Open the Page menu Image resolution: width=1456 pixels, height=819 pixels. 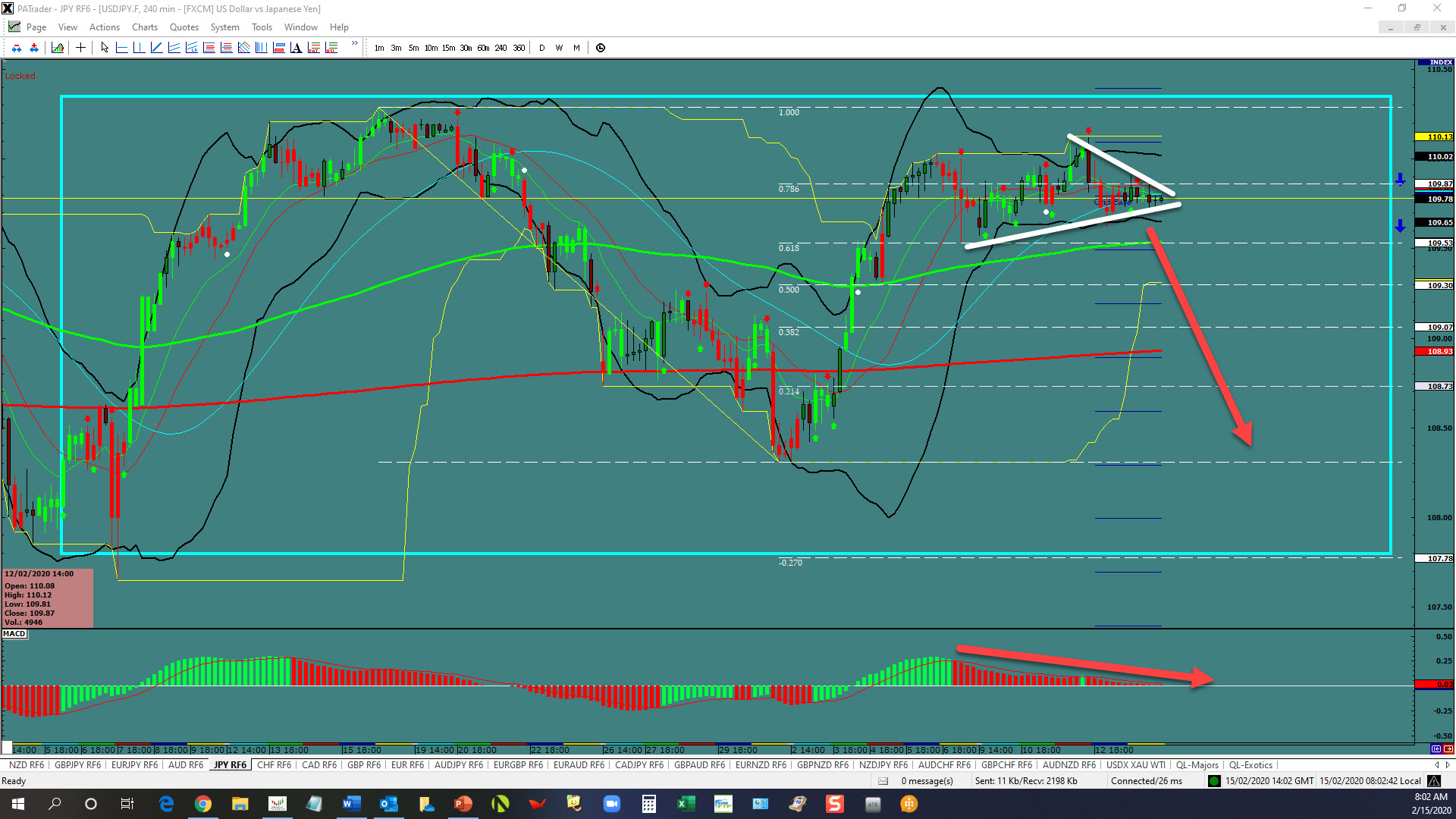tap(36, 27)
